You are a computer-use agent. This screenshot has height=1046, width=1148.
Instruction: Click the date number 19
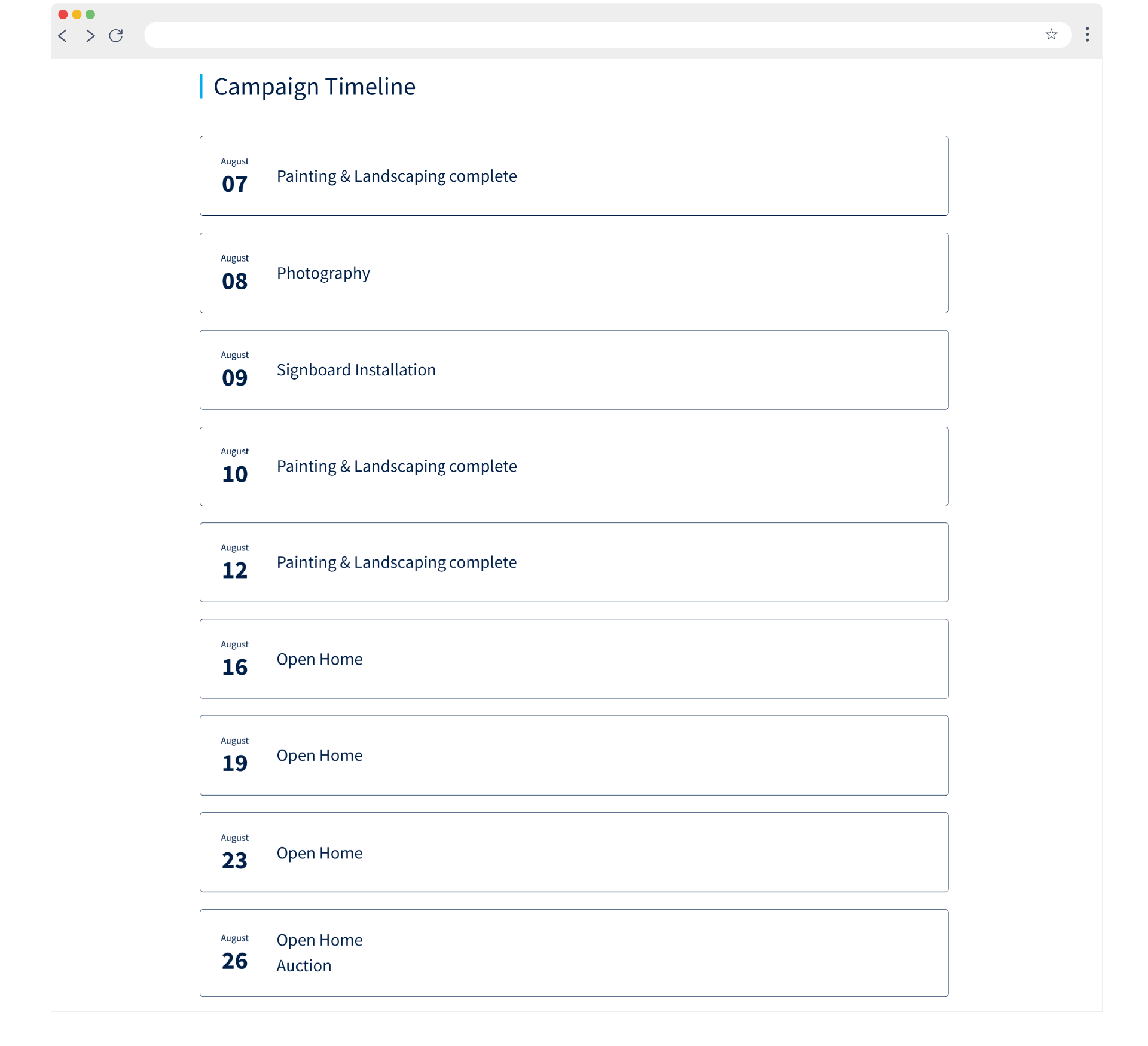234,763
